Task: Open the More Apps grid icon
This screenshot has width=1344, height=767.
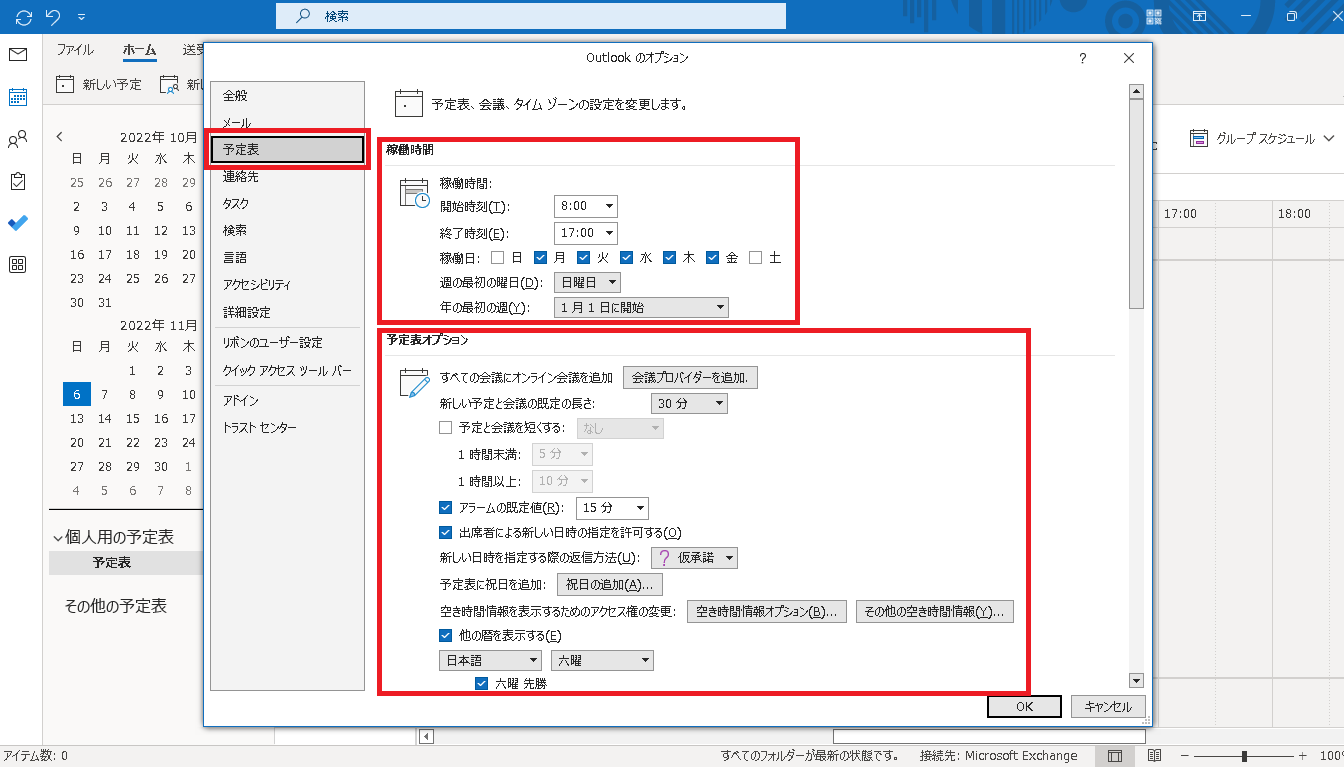Action: pos(18,265)
